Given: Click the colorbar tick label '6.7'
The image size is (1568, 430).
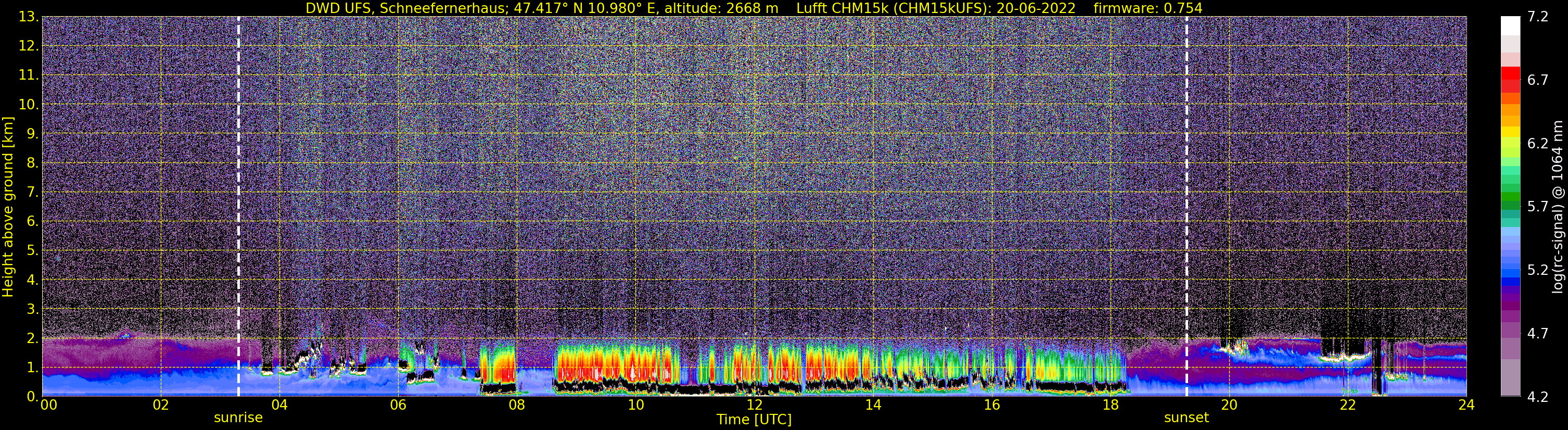Looking at the screenshot, I should (x=1538, y=80).
